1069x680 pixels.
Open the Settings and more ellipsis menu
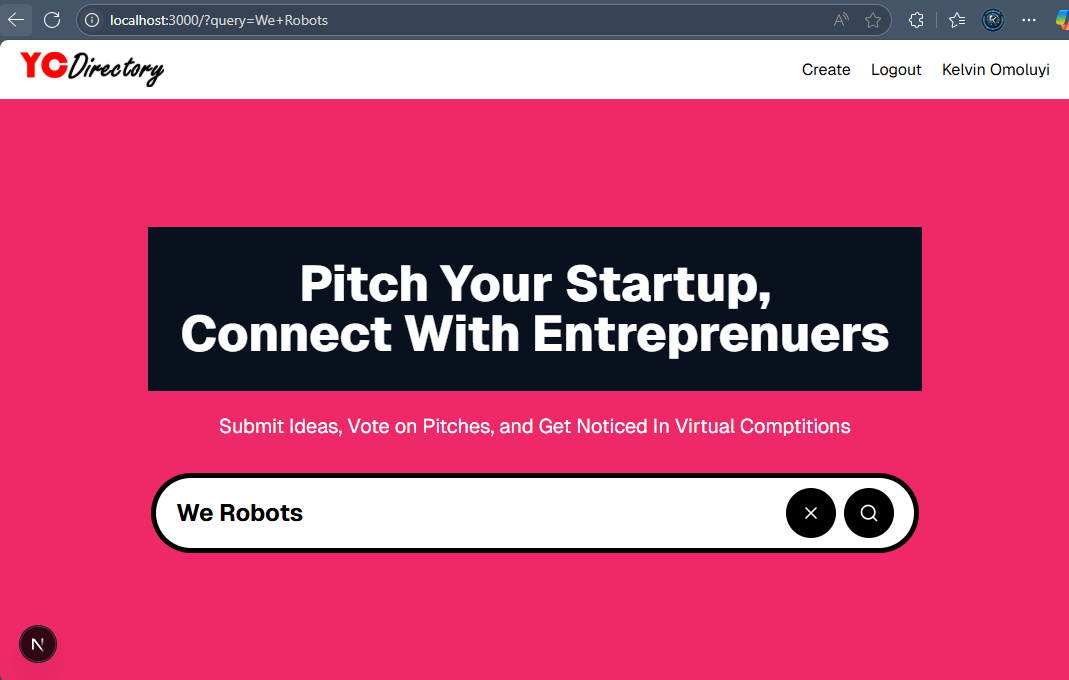pos(1028,20)
